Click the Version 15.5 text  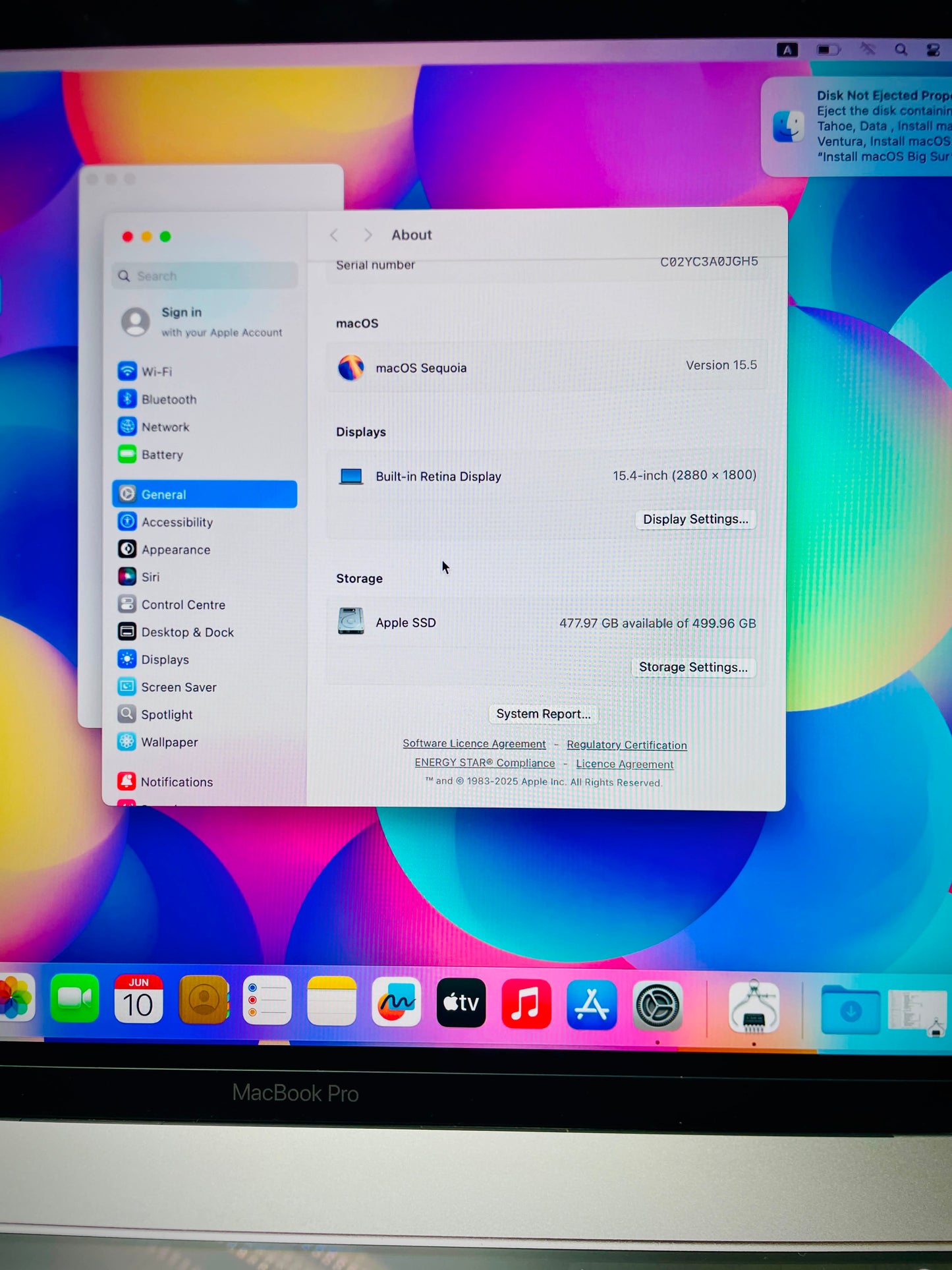[x=721, y=365]
